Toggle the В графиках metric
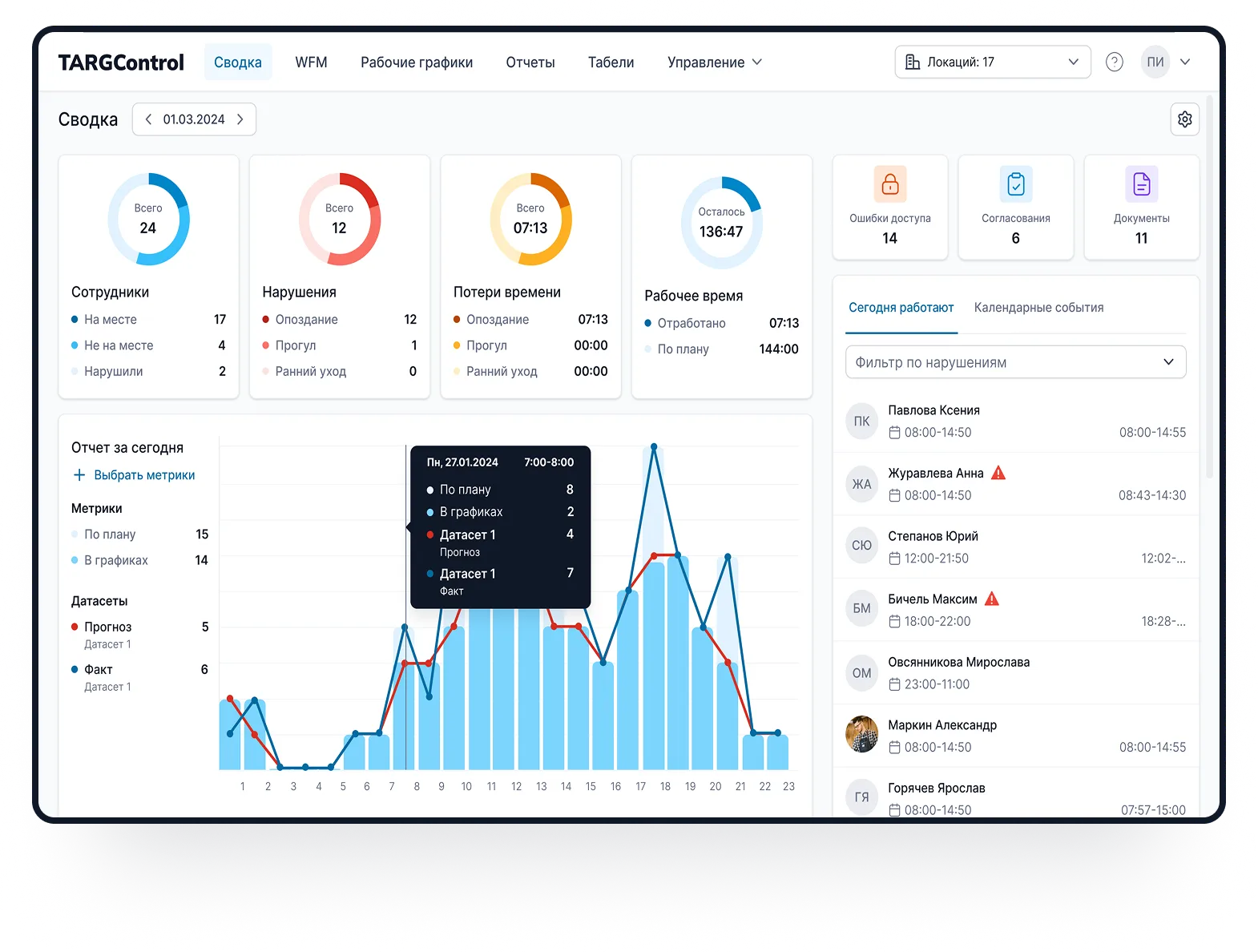 pyautogui.click(x=139, y=560)
